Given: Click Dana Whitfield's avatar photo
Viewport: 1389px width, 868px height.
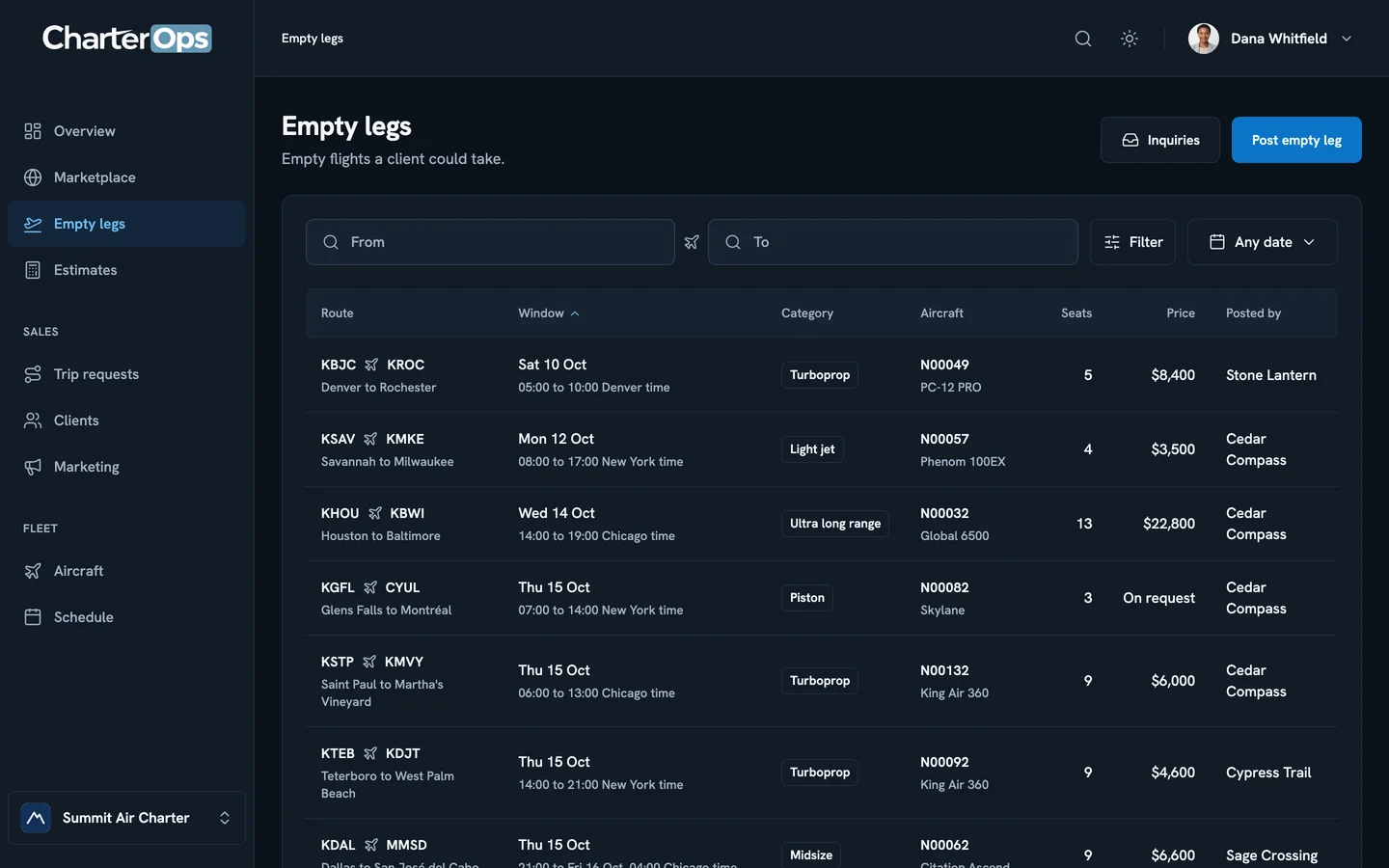Looking at the screenshot, I should [1203, 39].
